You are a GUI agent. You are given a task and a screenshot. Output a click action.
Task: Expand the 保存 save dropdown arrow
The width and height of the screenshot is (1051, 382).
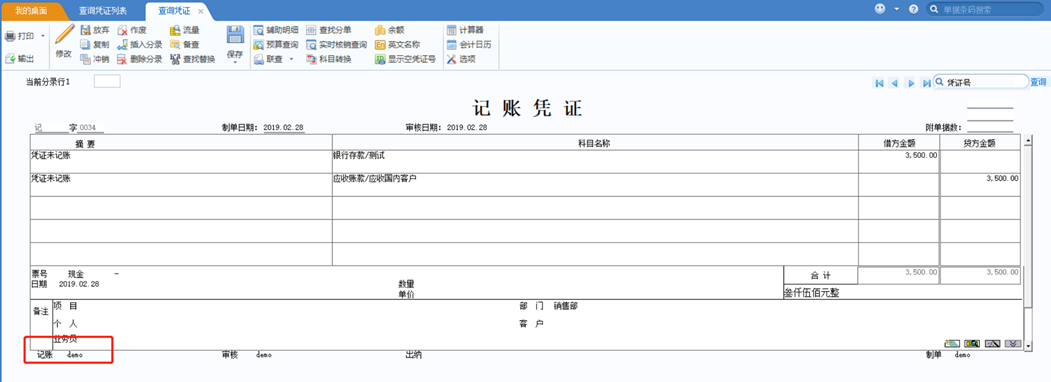pos(235,62)
